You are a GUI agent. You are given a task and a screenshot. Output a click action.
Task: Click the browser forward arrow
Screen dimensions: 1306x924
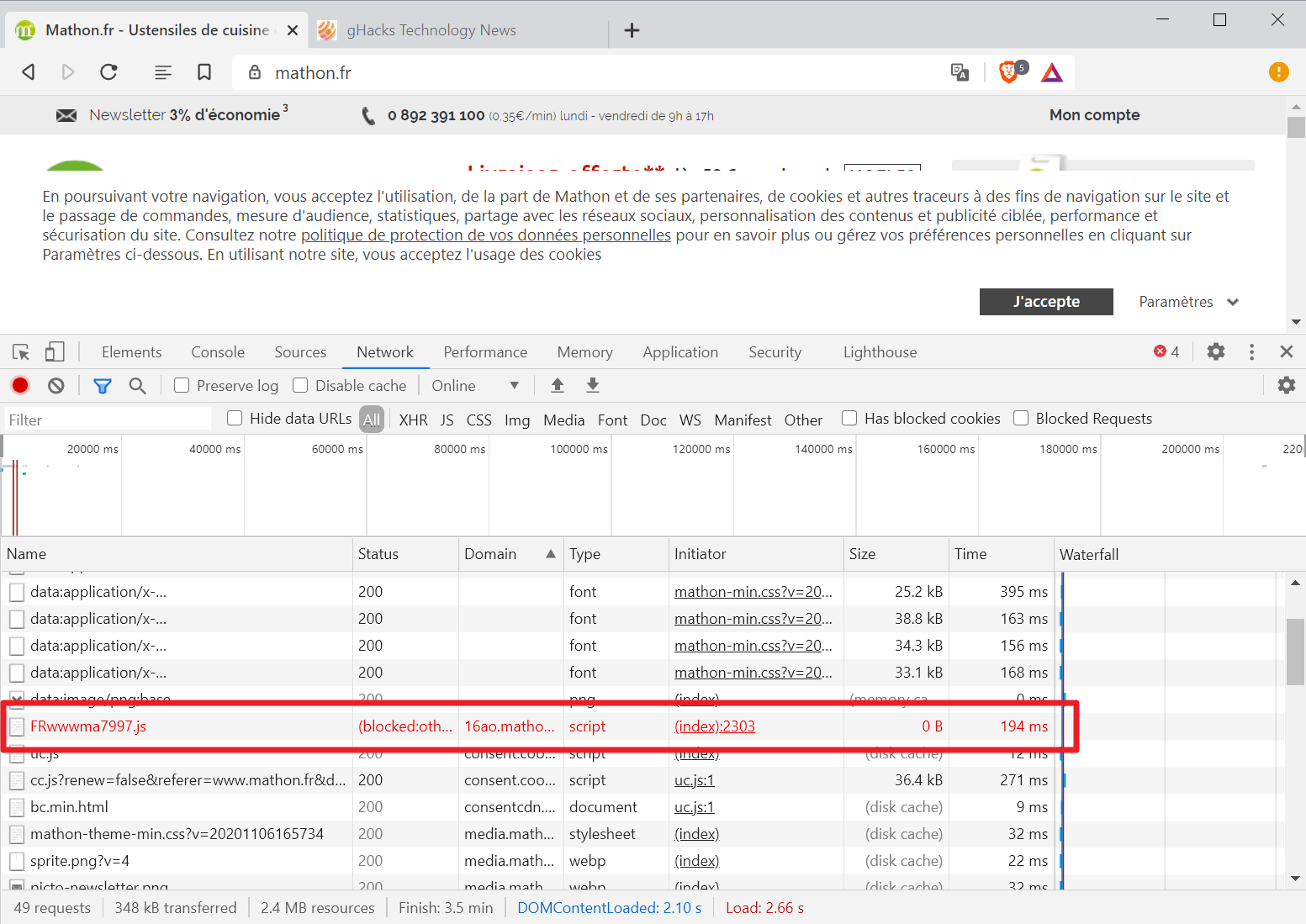[x=68, y=72]
